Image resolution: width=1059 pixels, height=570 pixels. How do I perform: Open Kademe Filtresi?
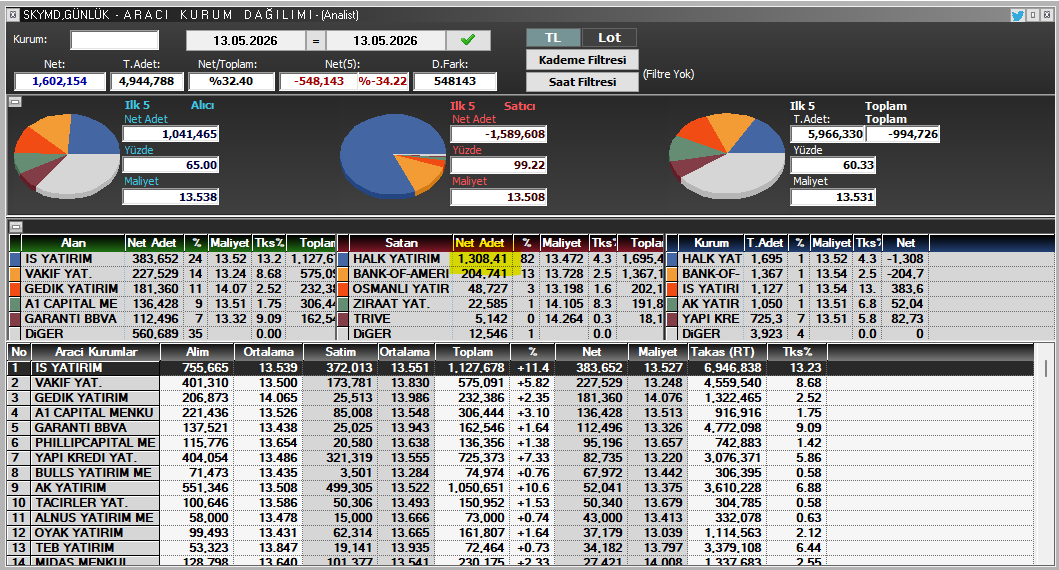click(x=582, y=60)
